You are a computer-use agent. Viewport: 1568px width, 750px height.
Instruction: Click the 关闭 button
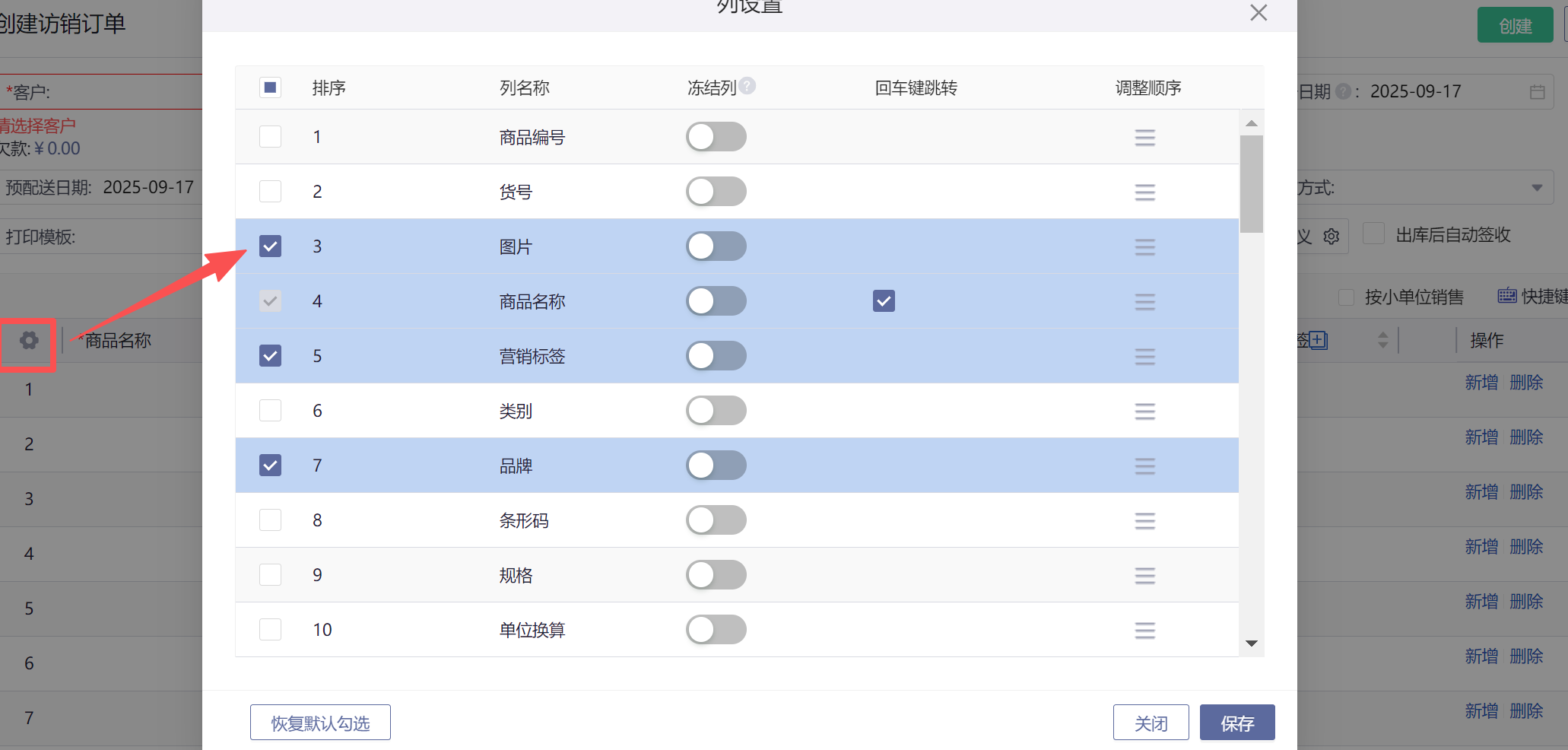1151,723
